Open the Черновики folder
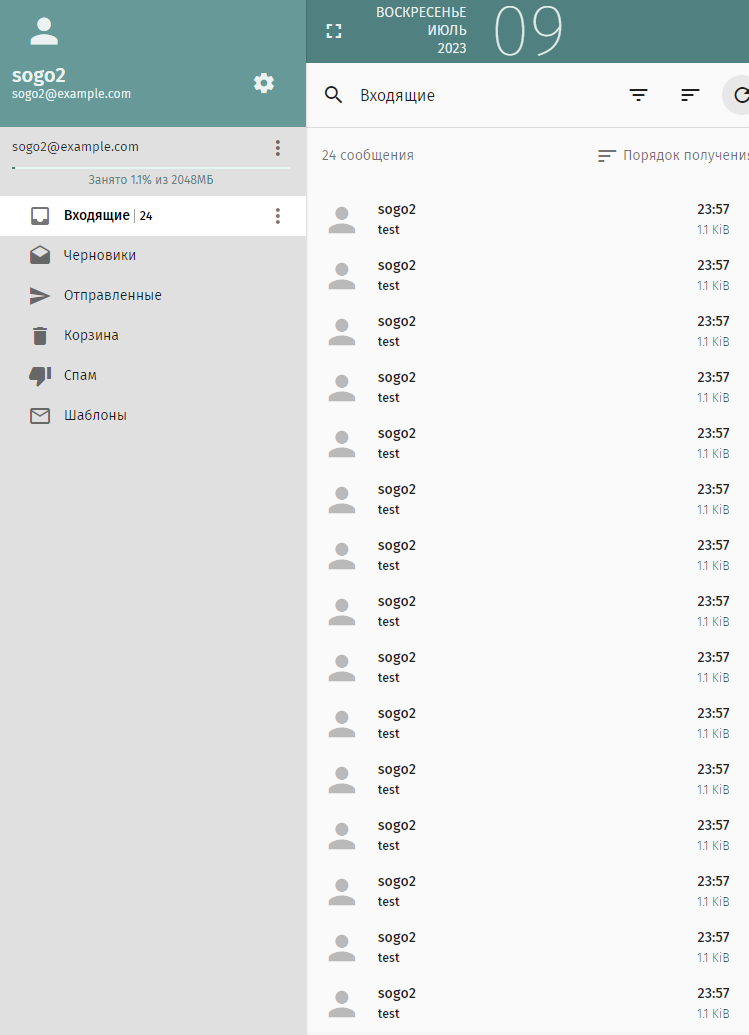This screenshot has height=1035, width=749. (x=99, y=256)
